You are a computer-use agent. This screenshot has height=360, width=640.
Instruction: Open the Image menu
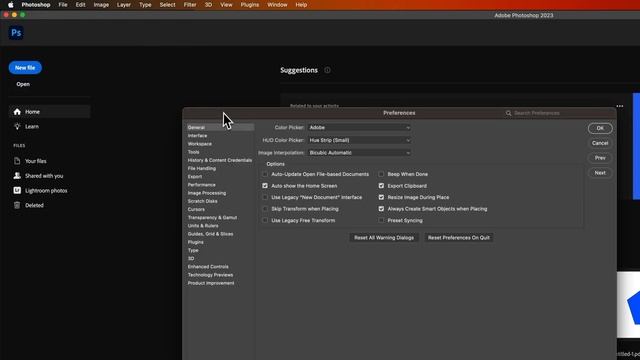pyautogui.click(x=101, y=5)
